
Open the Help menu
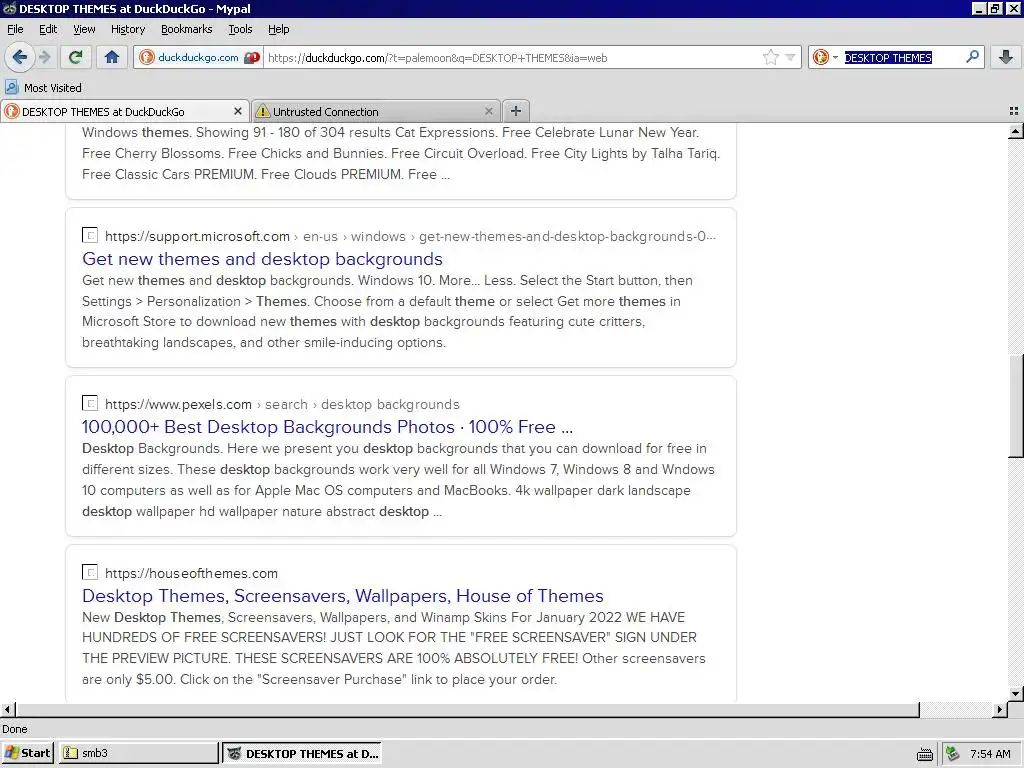click(x=279, y=29)
